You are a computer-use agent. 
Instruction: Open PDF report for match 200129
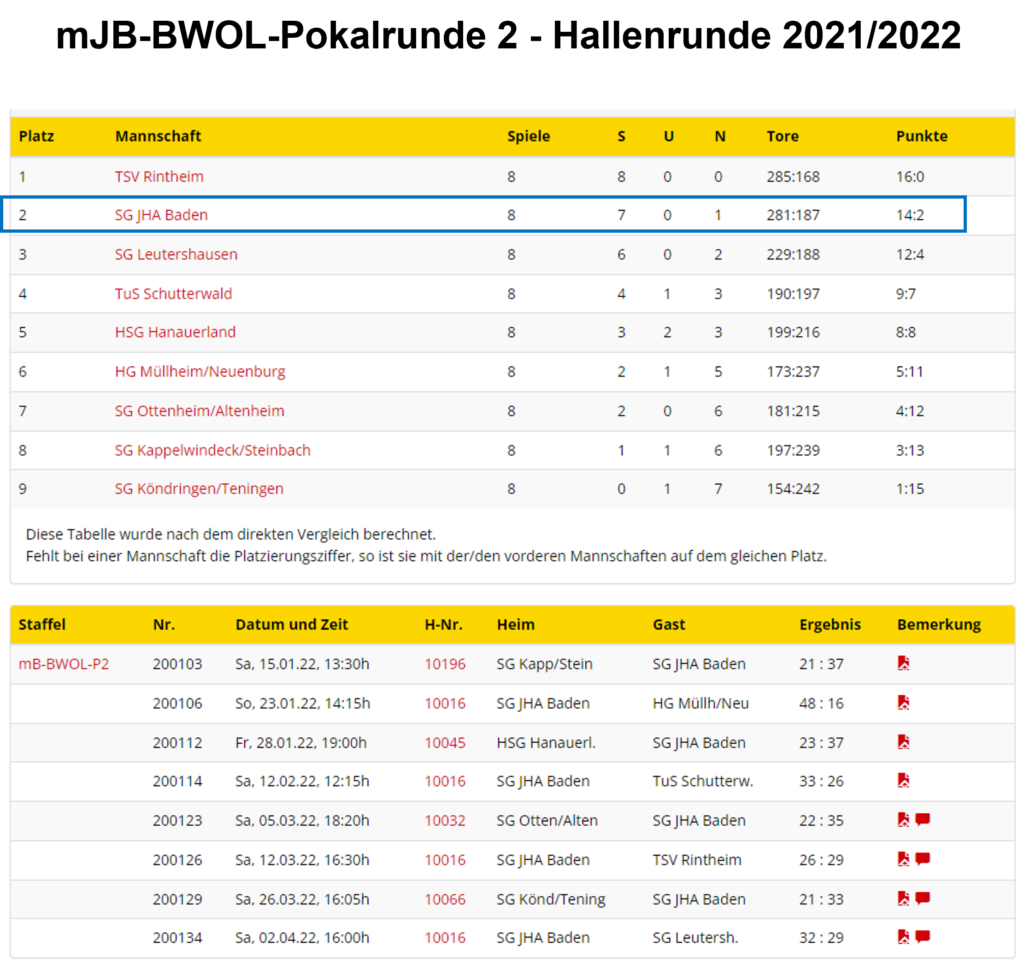(903, 899)
